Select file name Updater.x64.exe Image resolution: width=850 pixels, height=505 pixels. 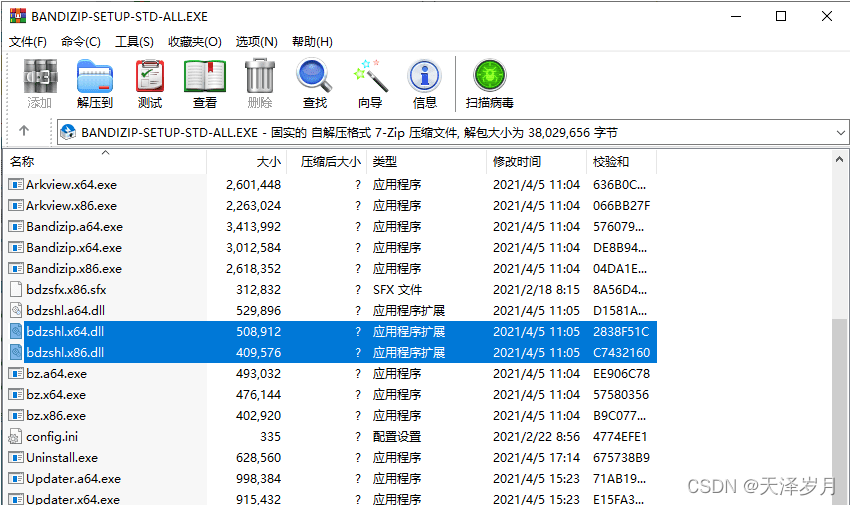(x=73, y=498)
